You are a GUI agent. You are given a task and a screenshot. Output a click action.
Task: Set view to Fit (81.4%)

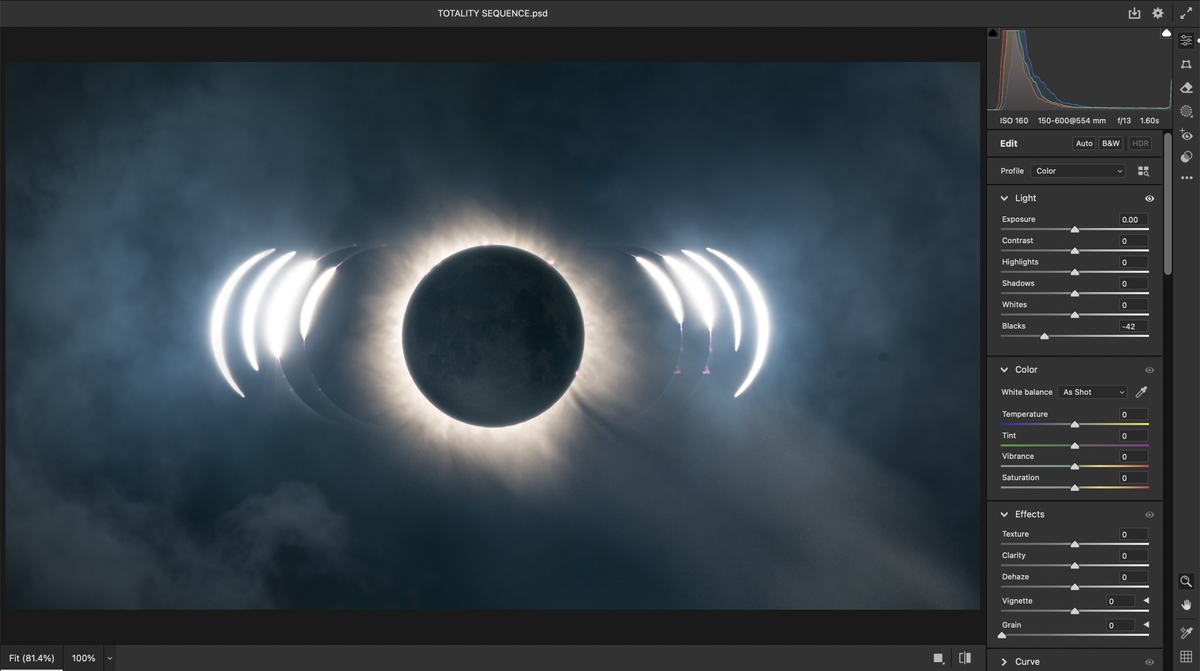[32, 659]
